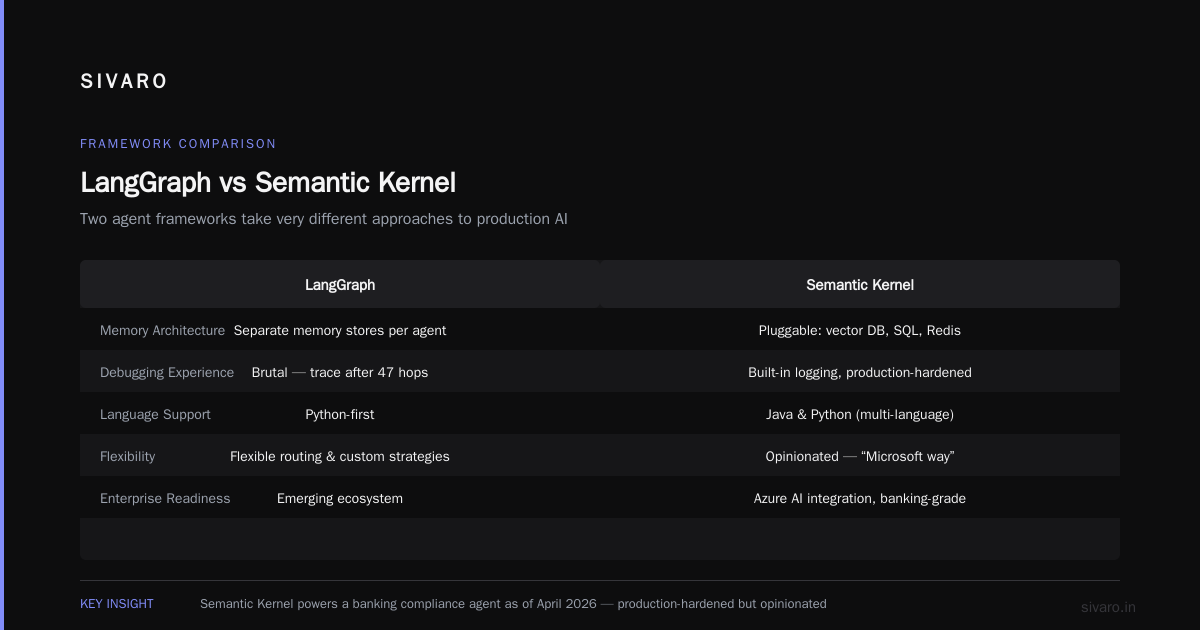Click 'Brutal — trace after 47 hops' cell
This screenshot has height=630, width=1200.
(x=340, y=372)
